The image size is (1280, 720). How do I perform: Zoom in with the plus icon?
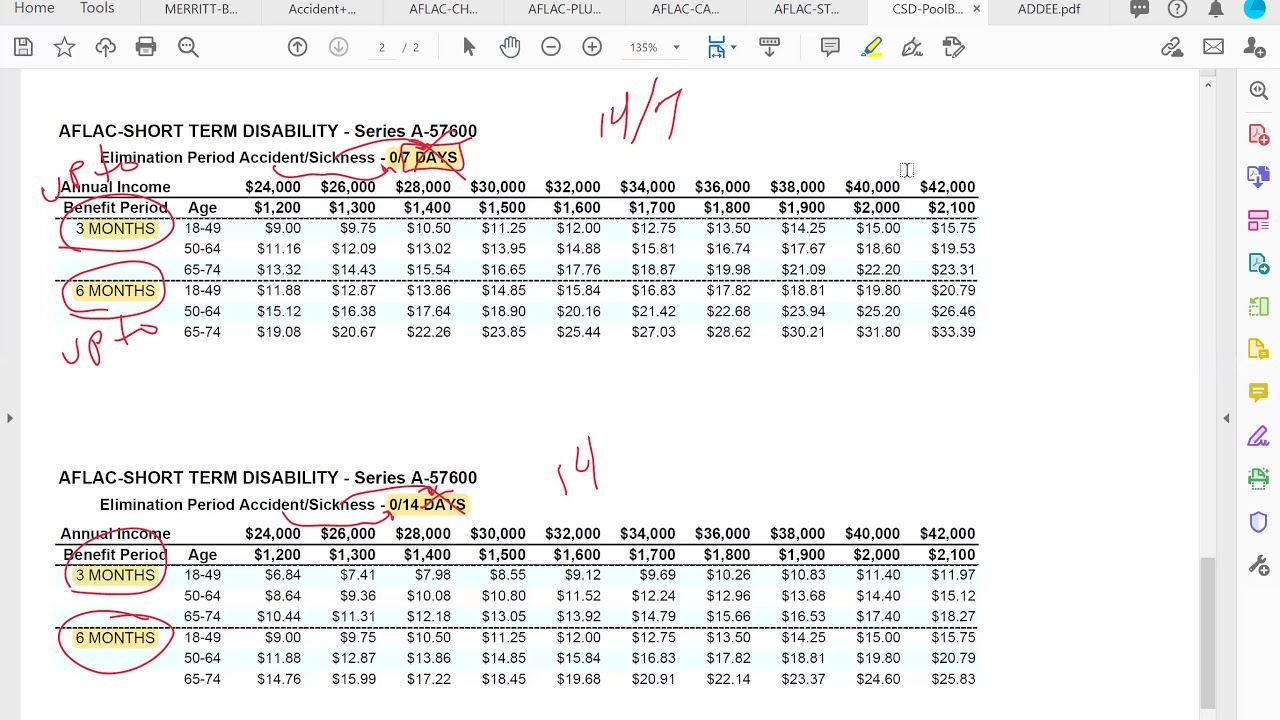point(592,47)
